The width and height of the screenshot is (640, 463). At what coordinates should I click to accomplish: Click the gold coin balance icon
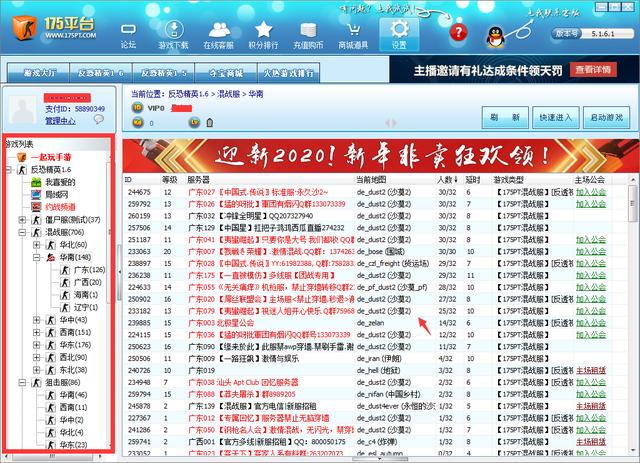[138, 122]
